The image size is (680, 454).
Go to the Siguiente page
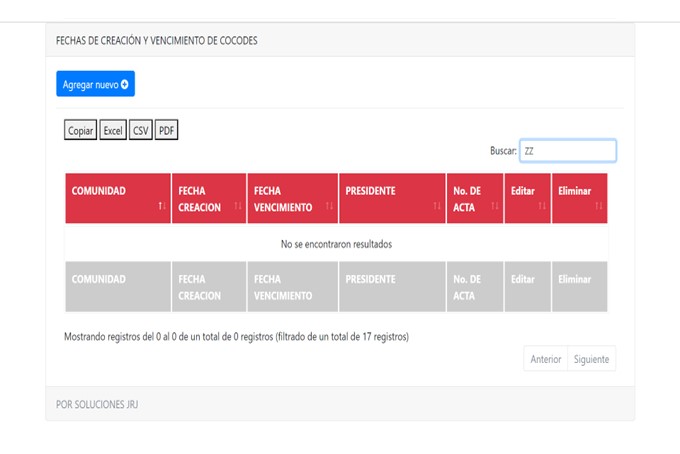coord(591,360)
